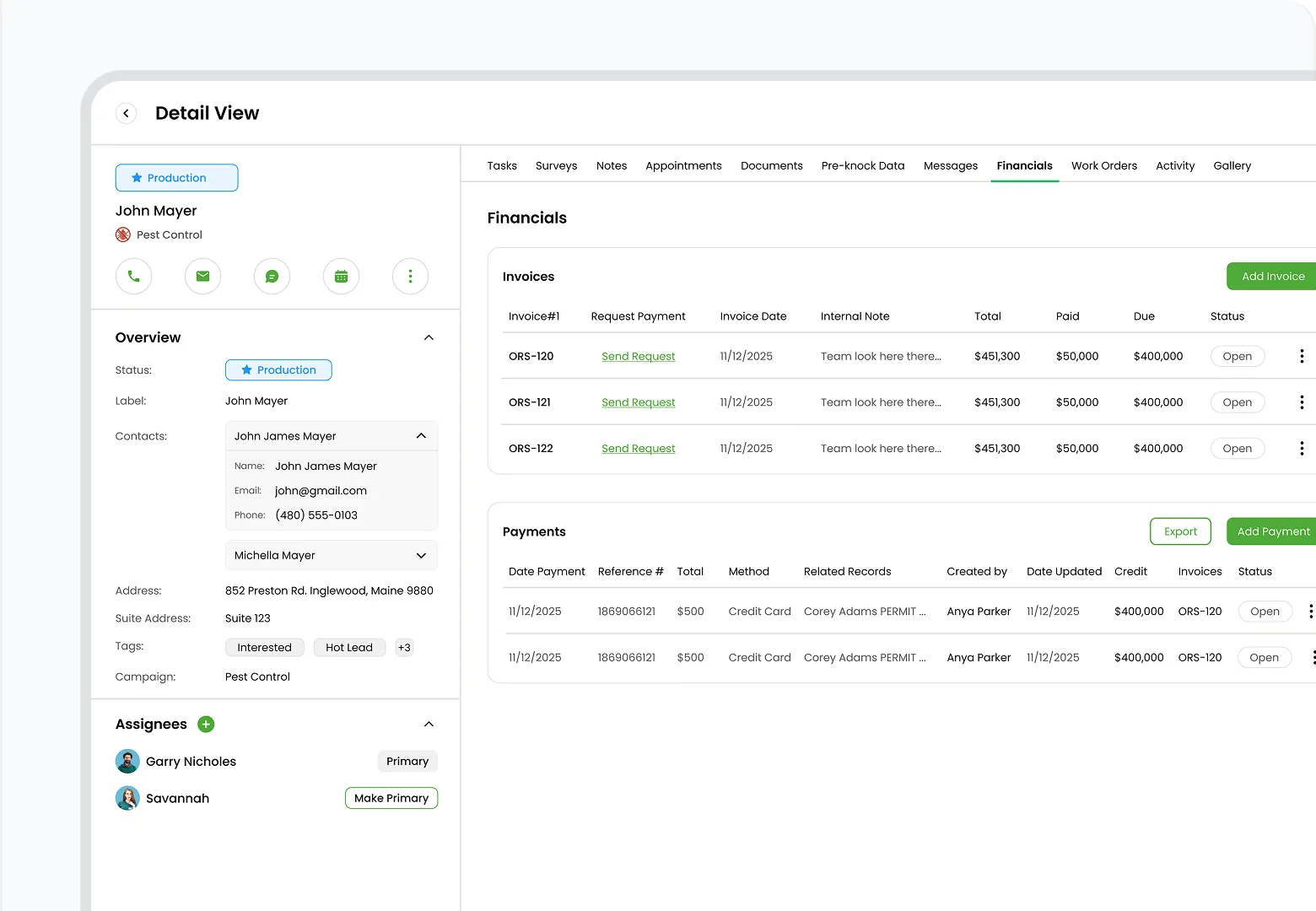Click the Related Records column header
The image size is (1316, 911).
848,571
